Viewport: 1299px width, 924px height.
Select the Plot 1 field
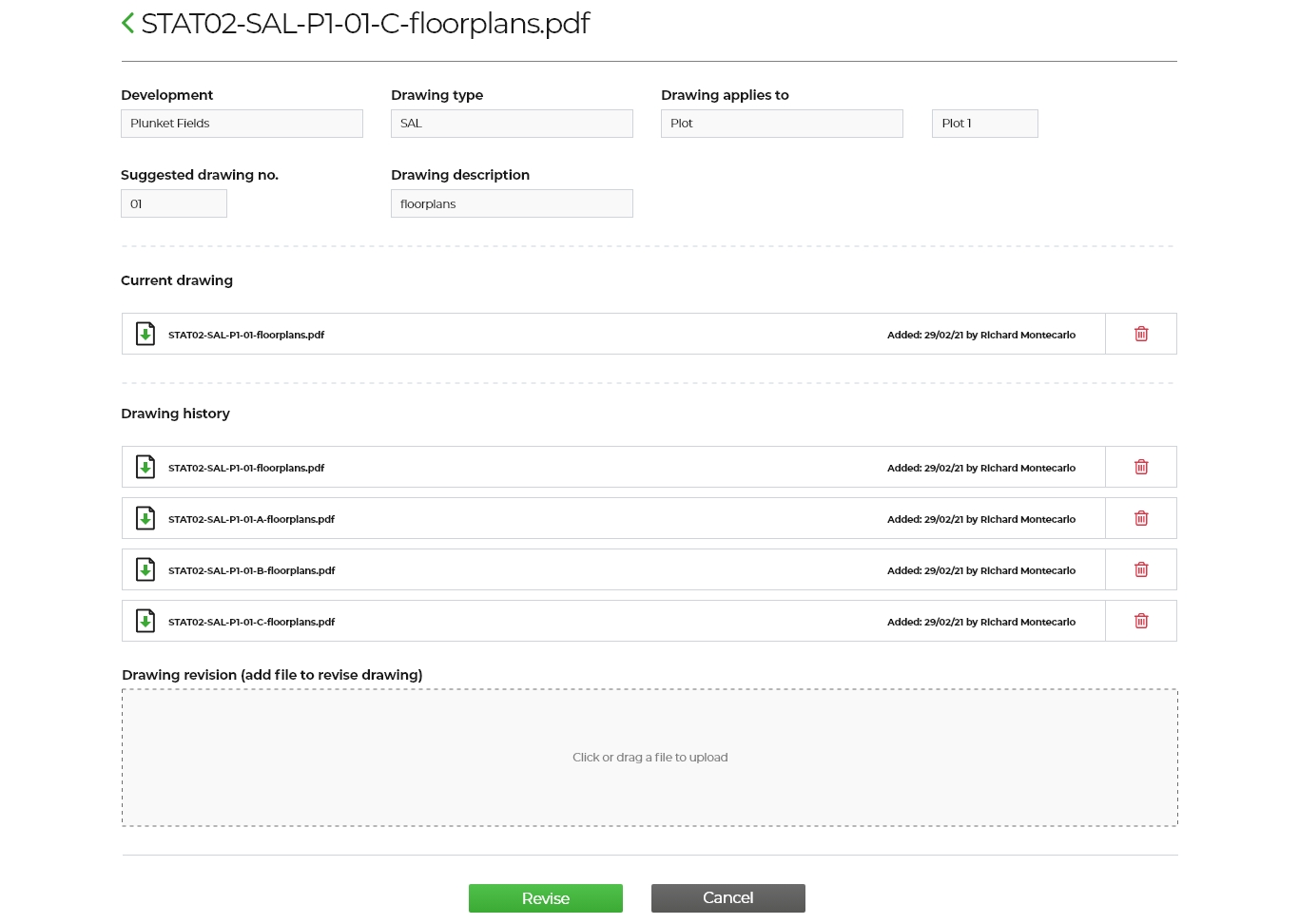pos(984,124)
